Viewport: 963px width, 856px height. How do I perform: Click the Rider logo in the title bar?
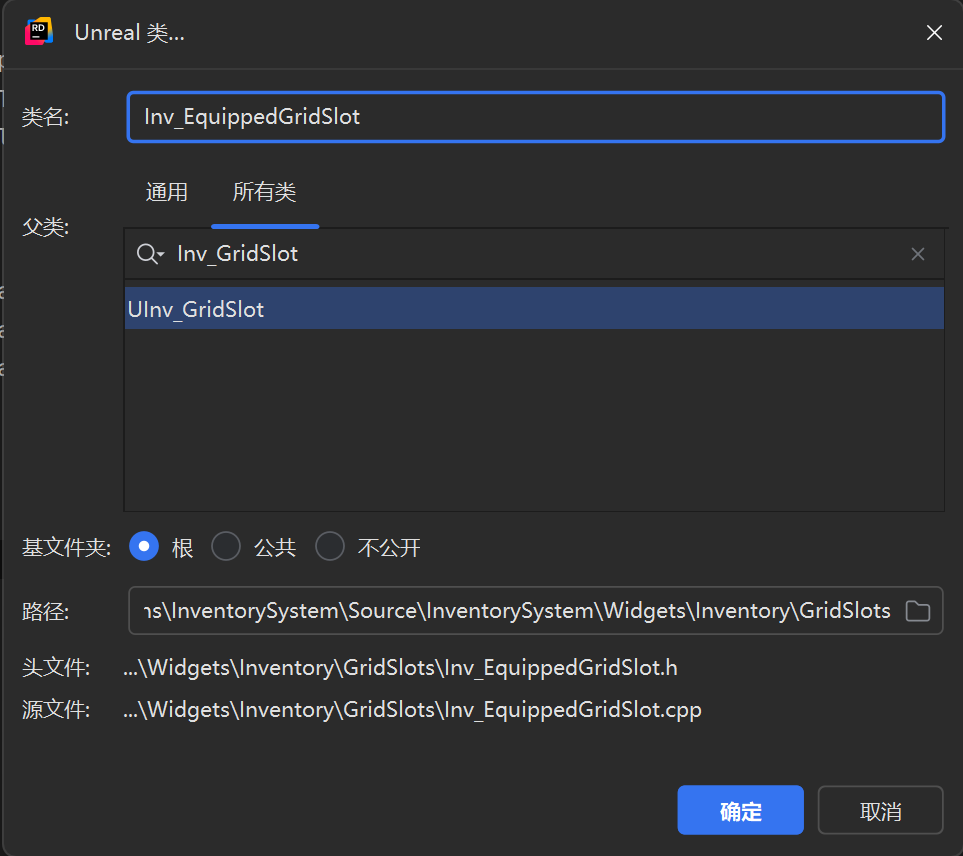(x=39, y=32)
